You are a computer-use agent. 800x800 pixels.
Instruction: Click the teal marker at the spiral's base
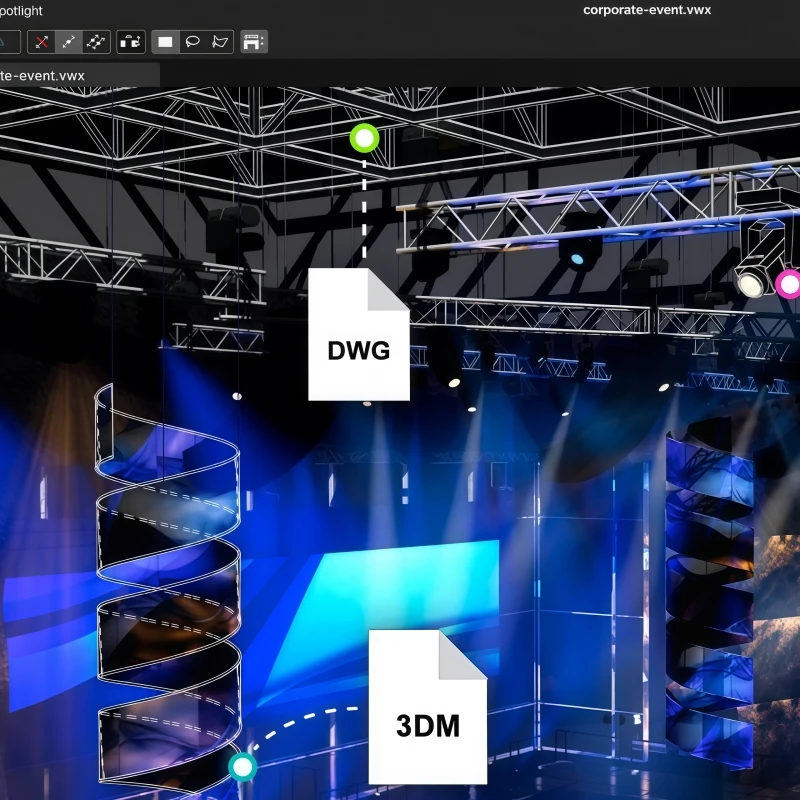[x=242, y=767]
